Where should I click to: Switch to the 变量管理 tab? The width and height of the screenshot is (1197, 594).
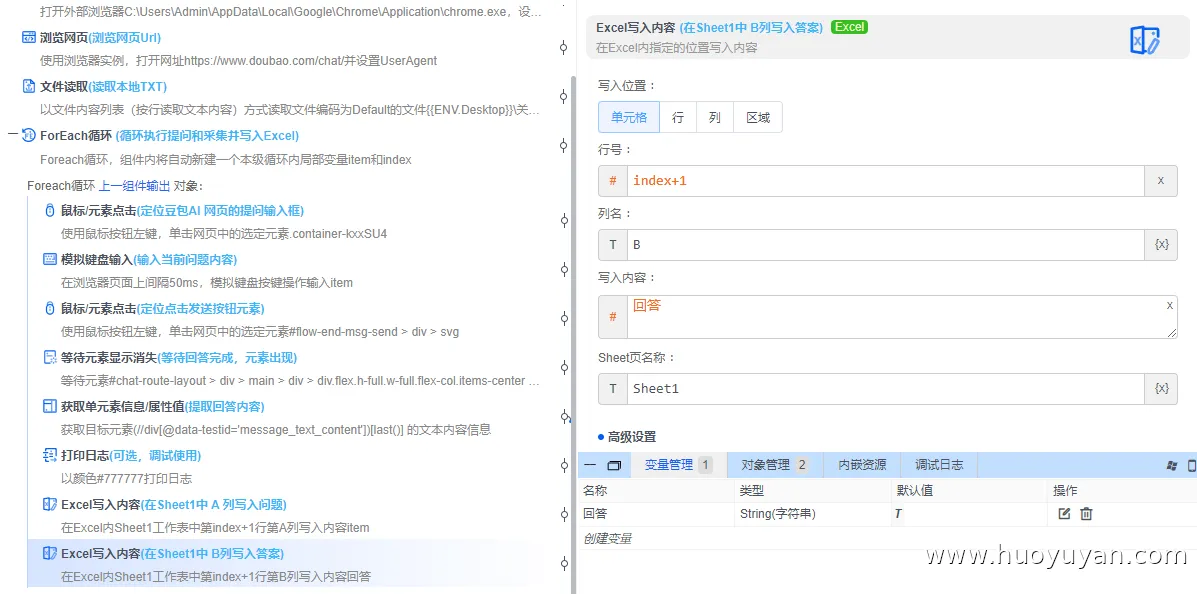point(677,465)
